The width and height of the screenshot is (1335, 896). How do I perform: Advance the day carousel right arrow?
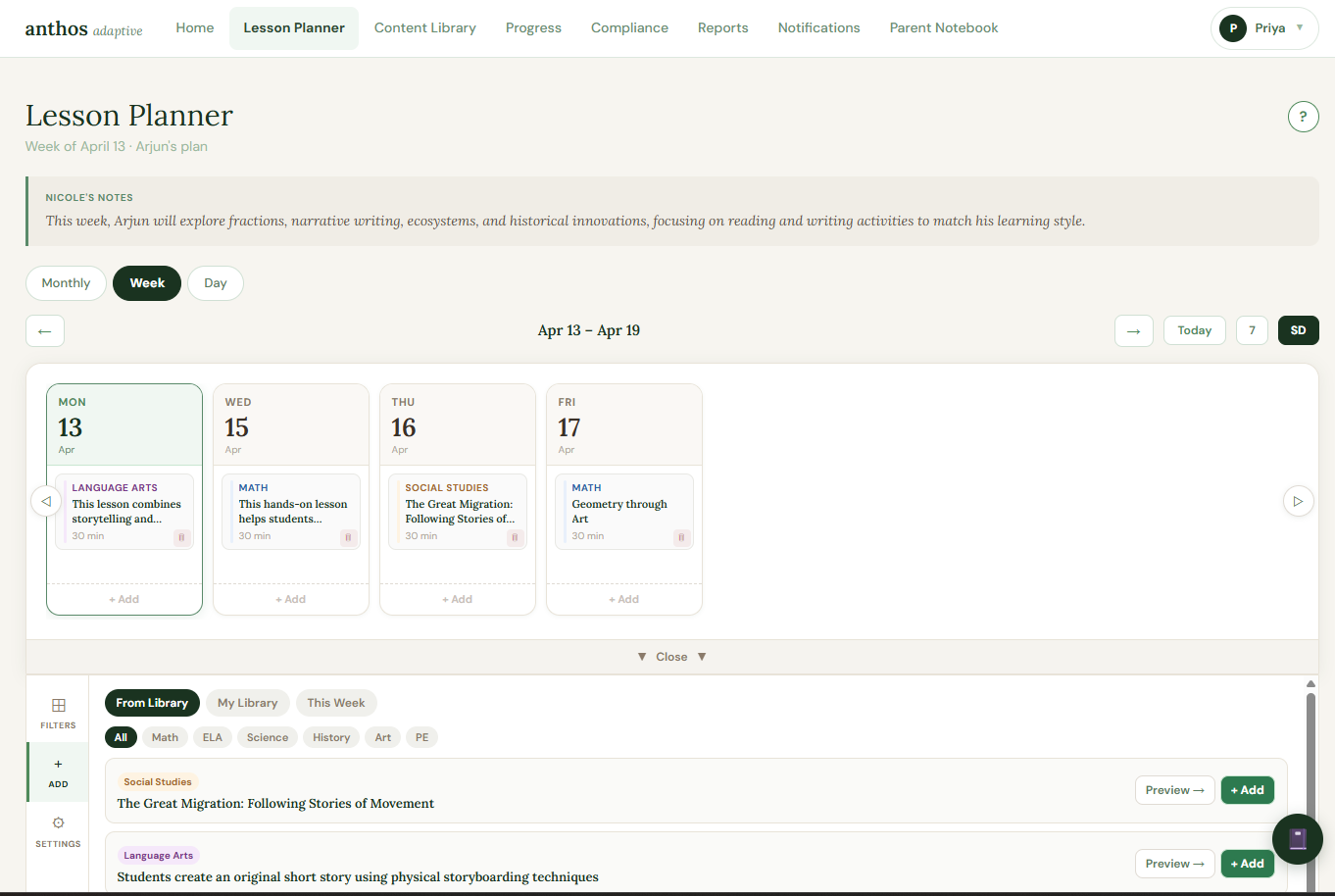pos(1298,500)
